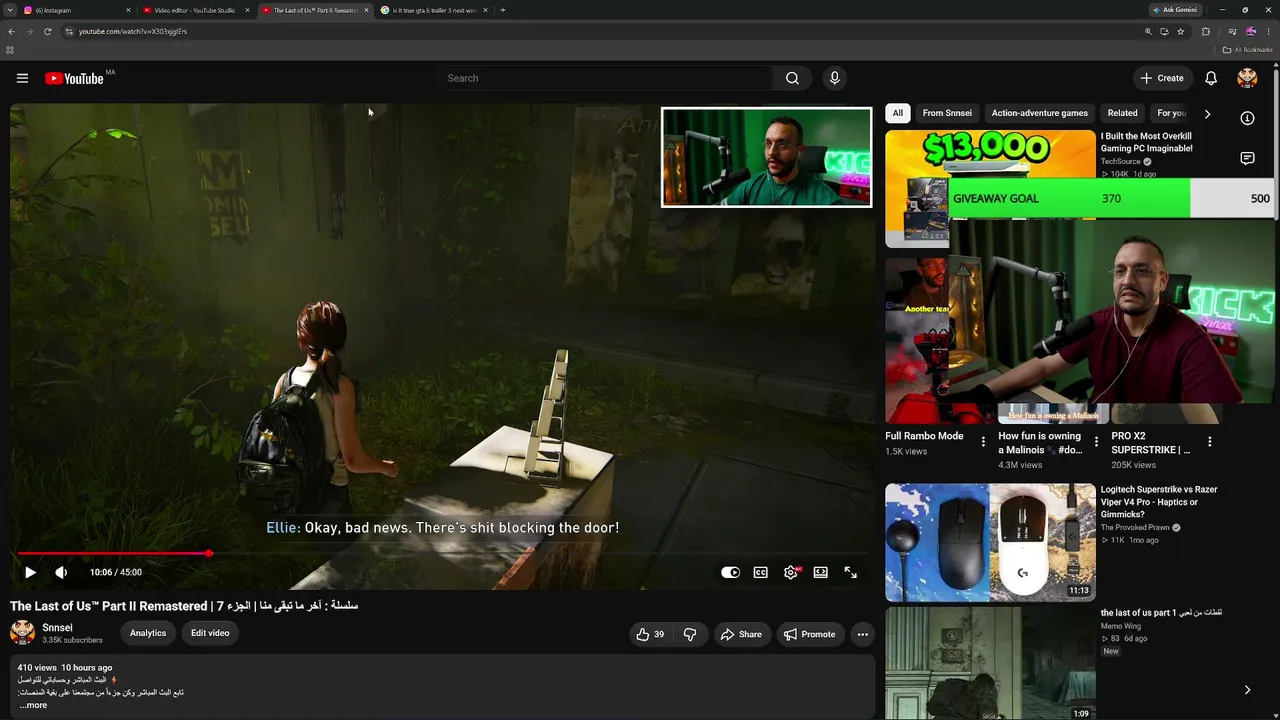Switch to the GTA 6 trailer search tab
Screen dimensions: 1280x720
(434, 10)
